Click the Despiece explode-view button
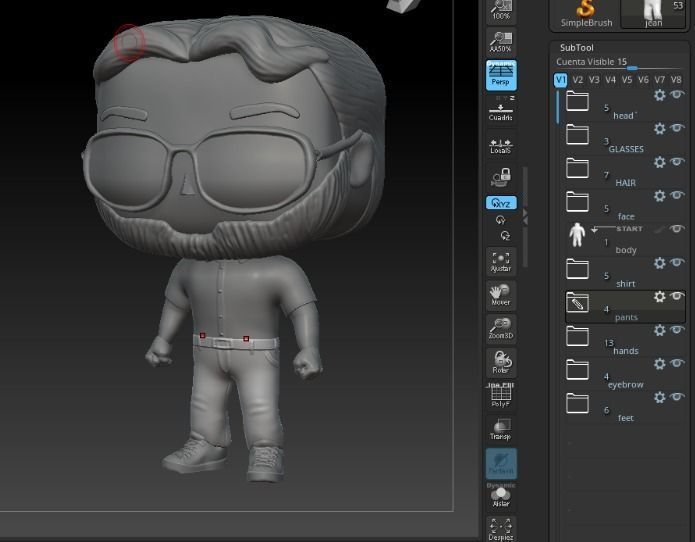The height and width of the screenshot is (542, 695). (x=501, y=529)
